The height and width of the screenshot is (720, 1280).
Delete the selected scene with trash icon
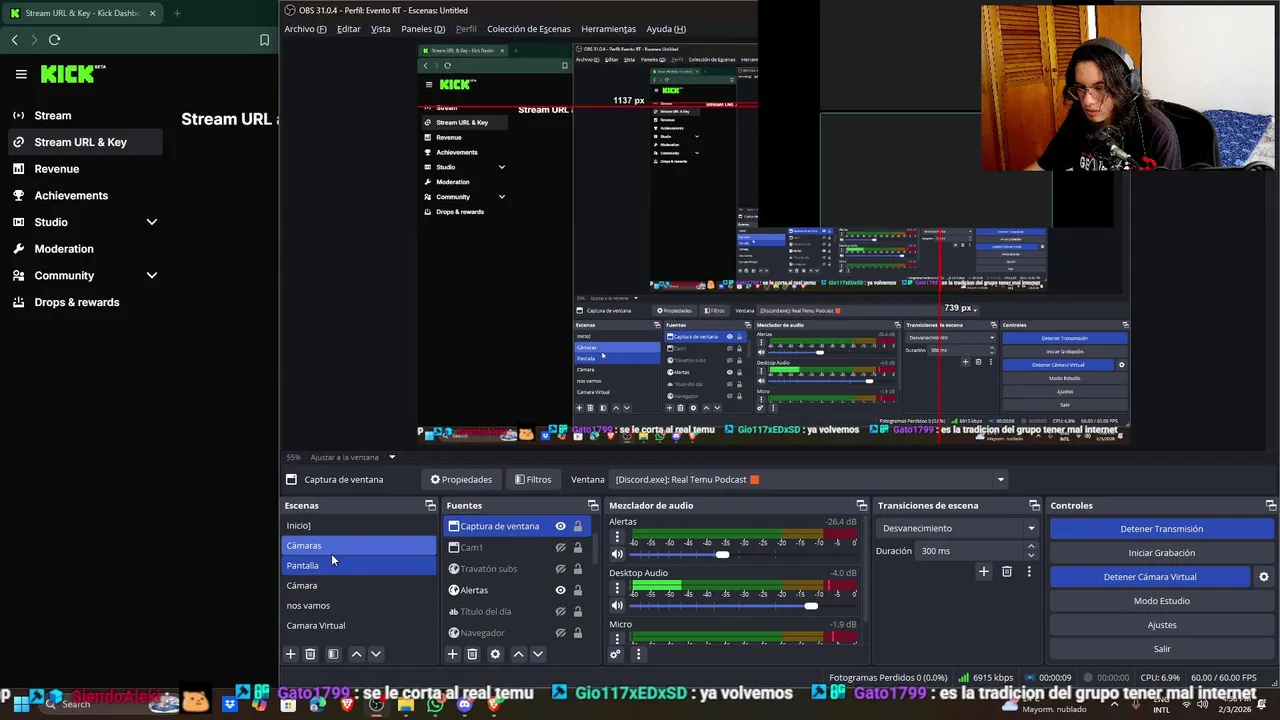(310, 654)
